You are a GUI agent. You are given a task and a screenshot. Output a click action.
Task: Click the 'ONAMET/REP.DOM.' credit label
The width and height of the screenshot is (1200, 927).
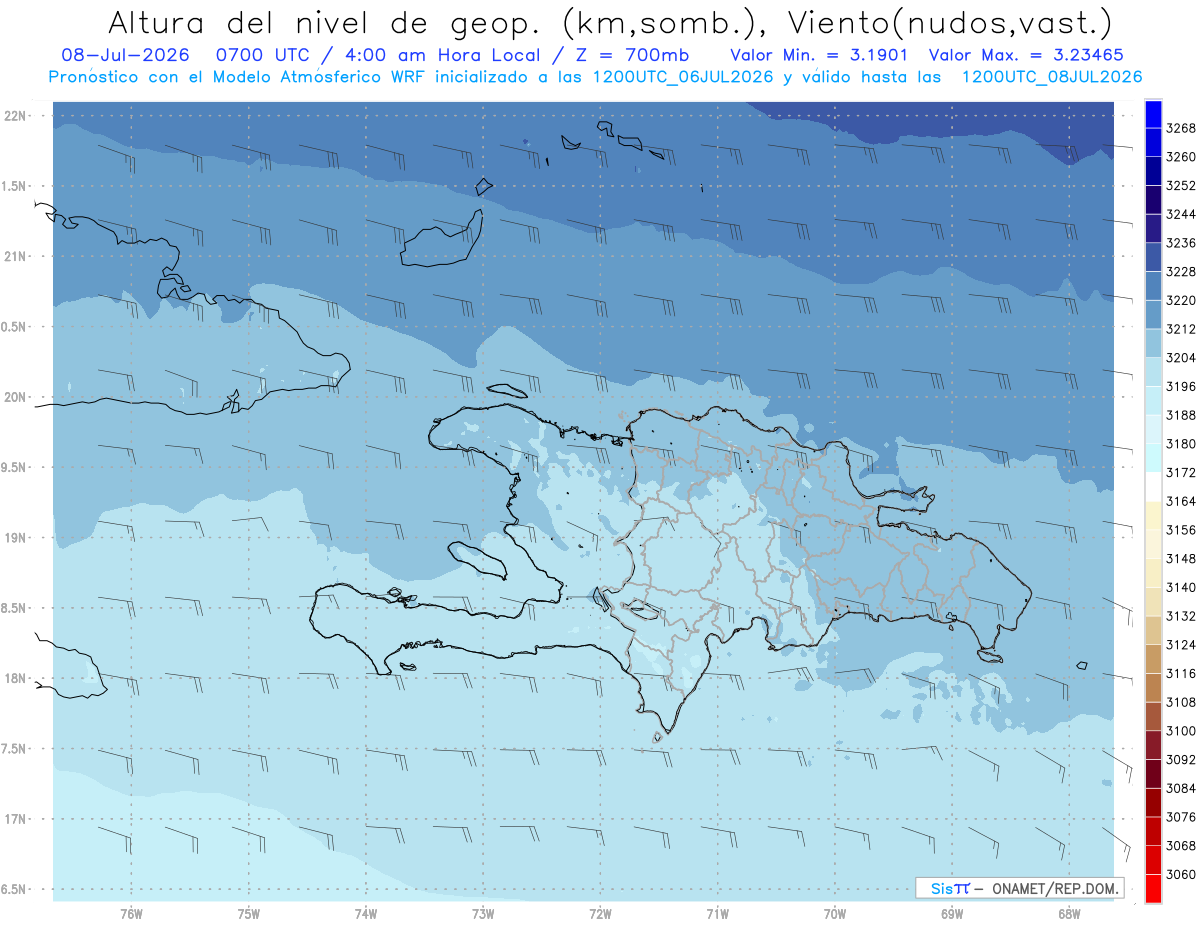pyautogui.click(x=1054, y=888)
